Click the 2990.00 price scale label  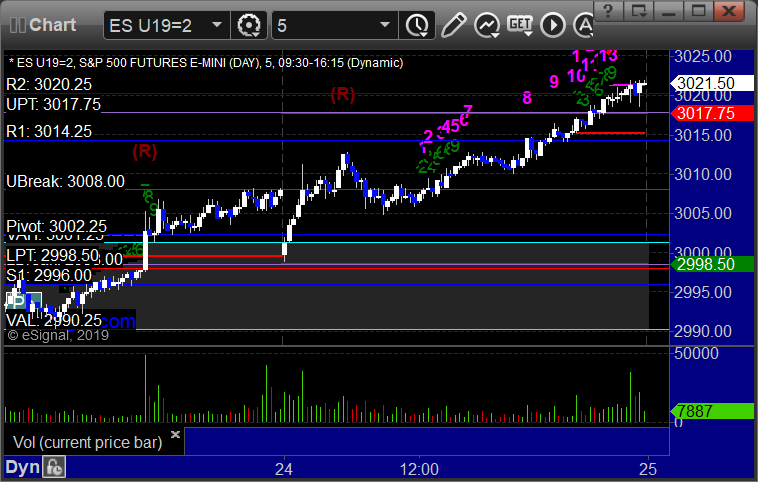tap(703, 331)
